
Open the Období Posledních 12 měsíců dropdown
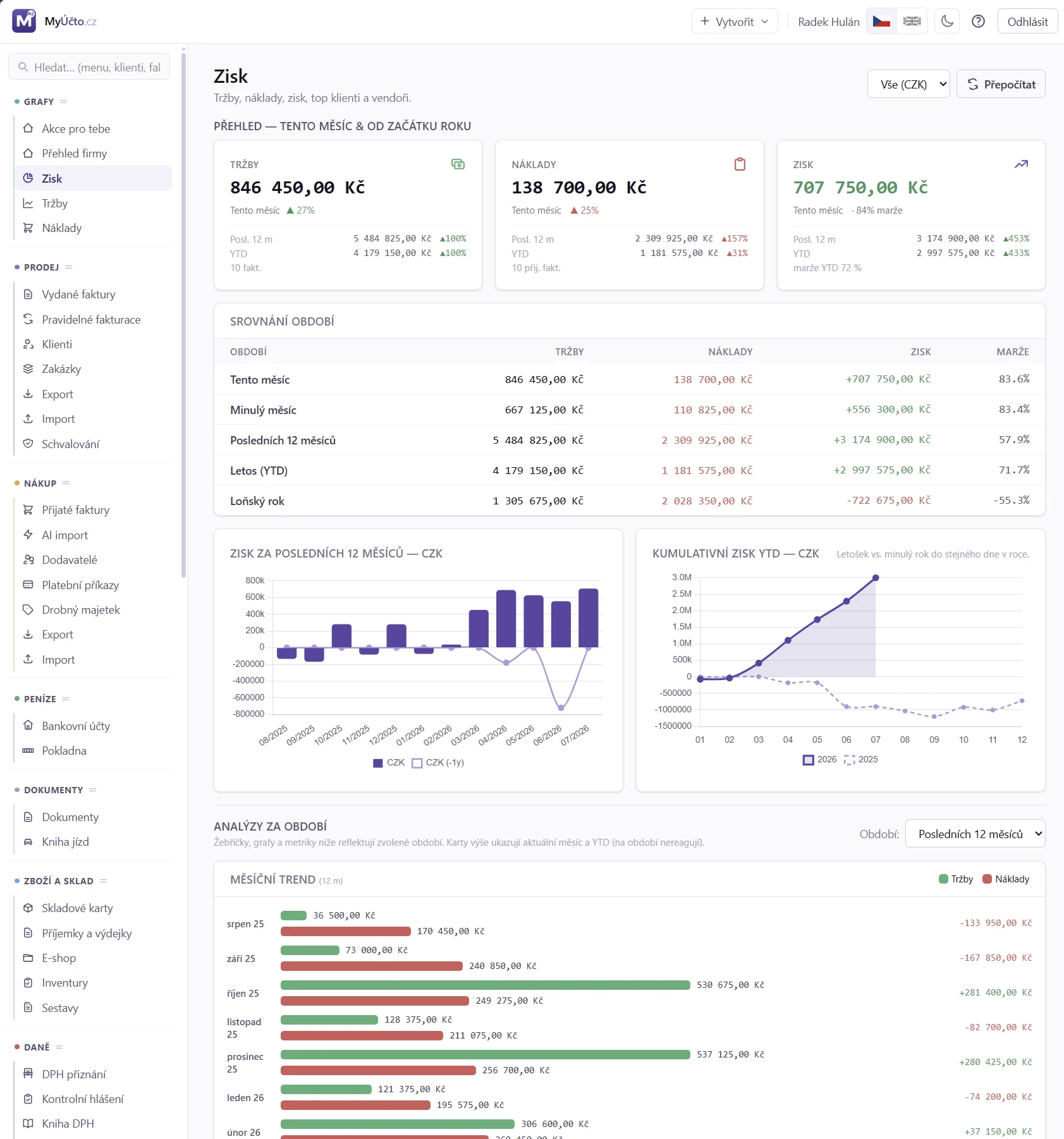tap(975, 834)
